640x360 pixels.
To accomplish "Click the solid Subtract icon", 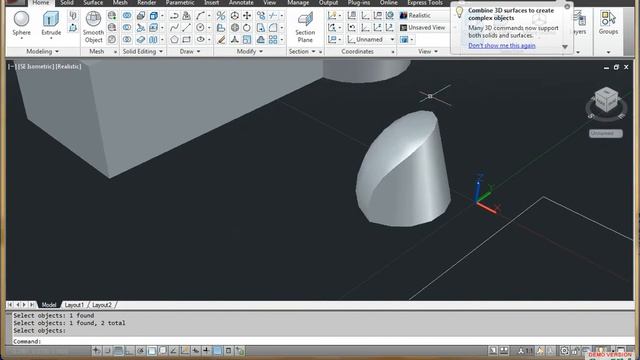I will 127,27.
